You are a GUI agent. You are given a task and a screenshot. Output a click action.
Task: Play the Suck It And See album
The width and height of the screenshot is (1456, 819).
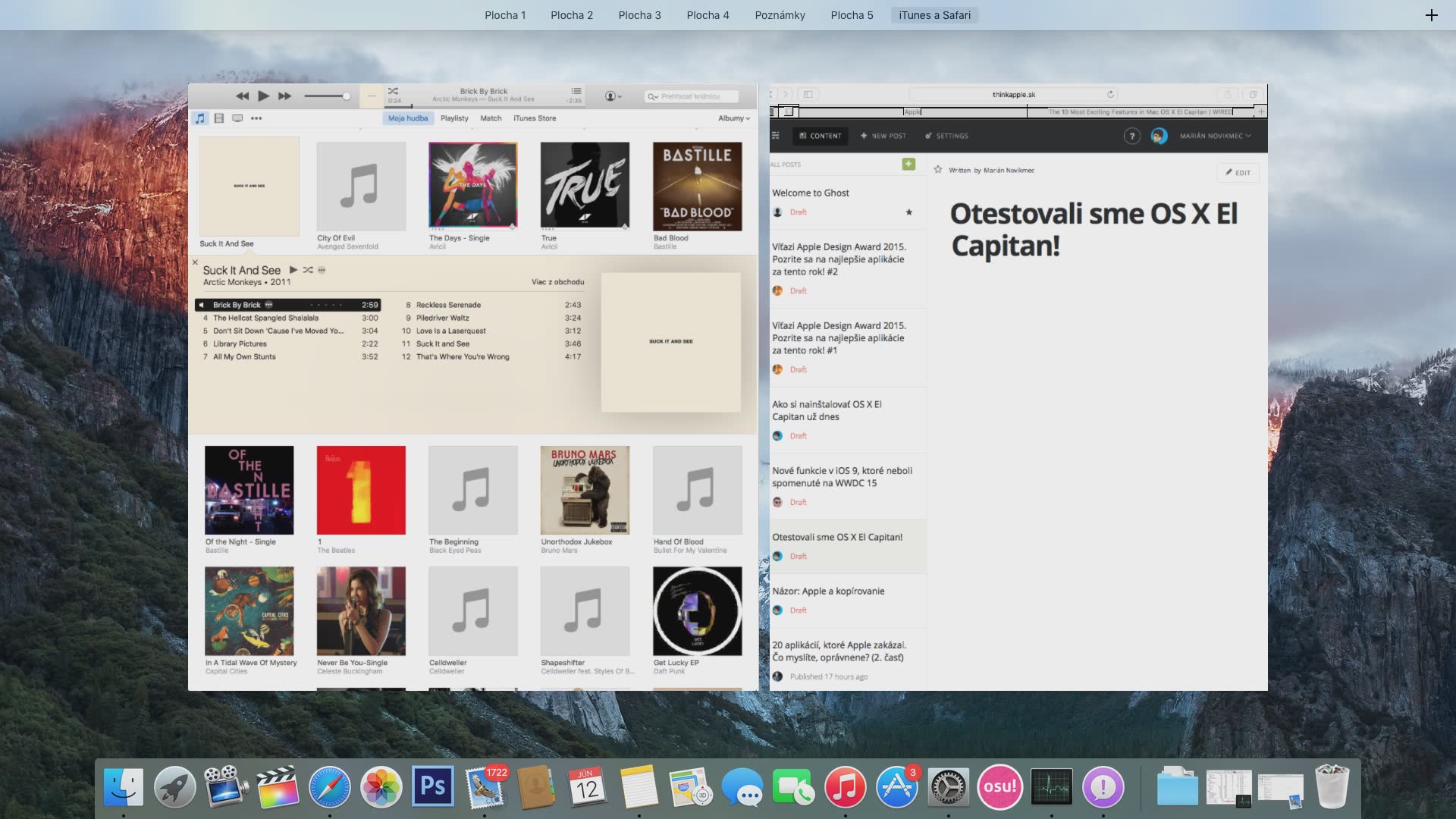pos(293,270)
